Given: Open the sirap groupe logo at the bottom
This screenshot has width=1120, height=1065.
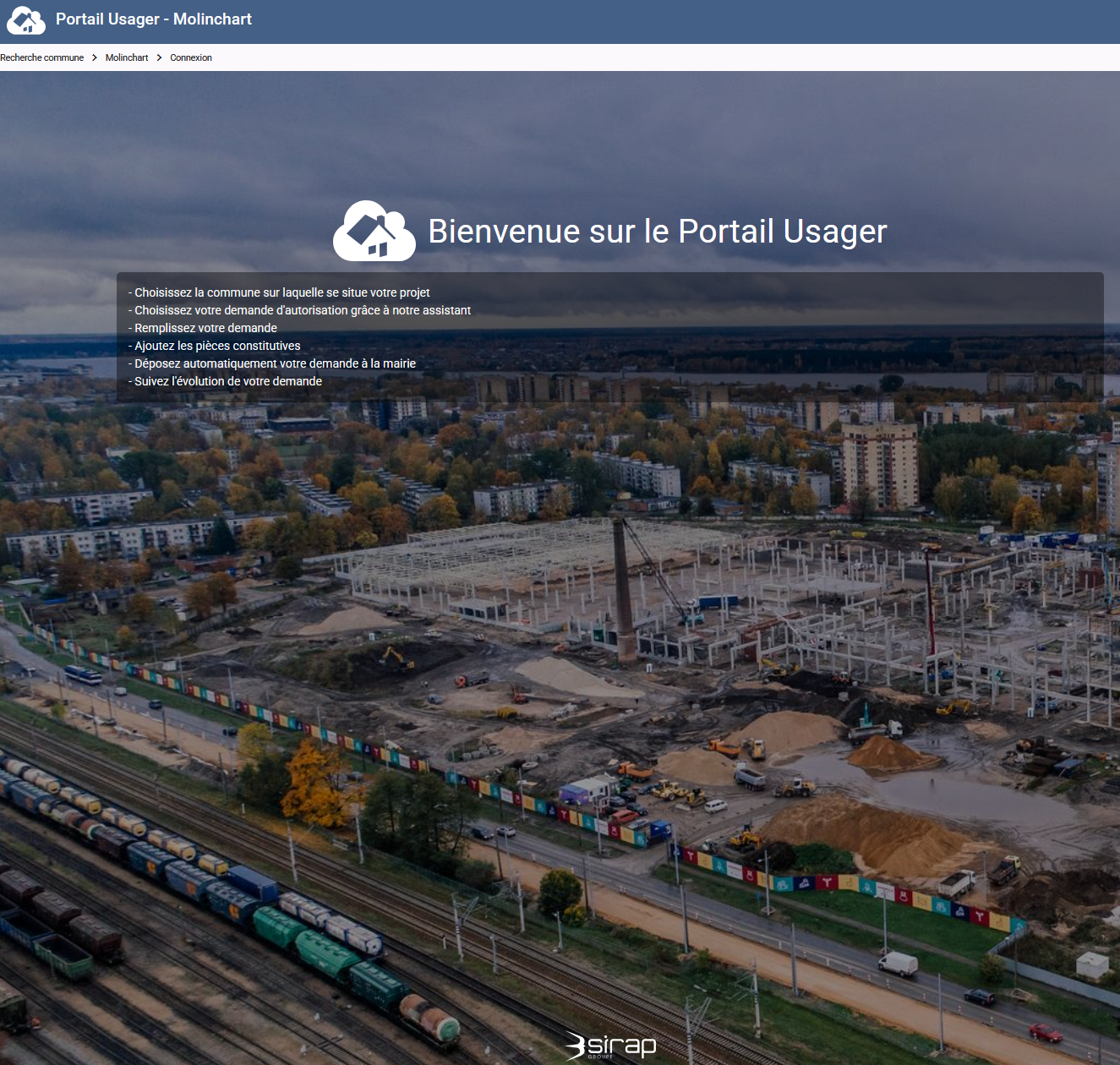Looking at the screenshot, I should [610, 1046].
